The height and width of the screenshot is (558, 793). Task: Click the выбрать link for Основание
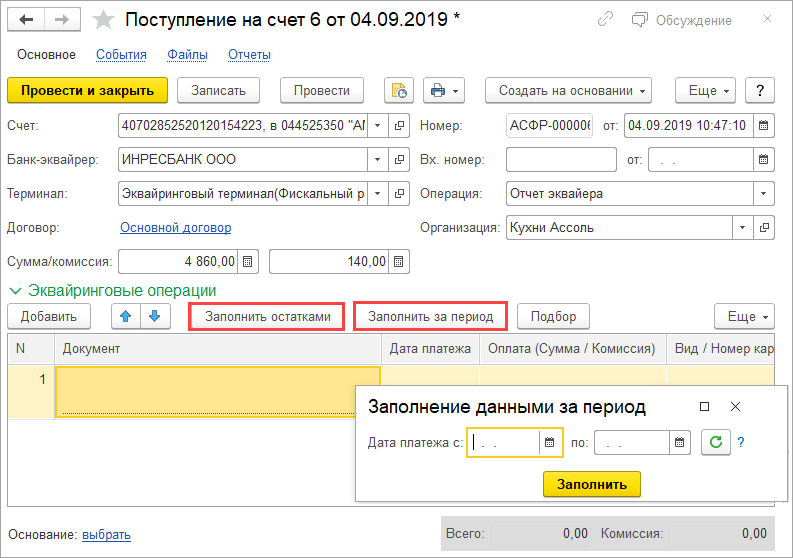tap(106, 534)
